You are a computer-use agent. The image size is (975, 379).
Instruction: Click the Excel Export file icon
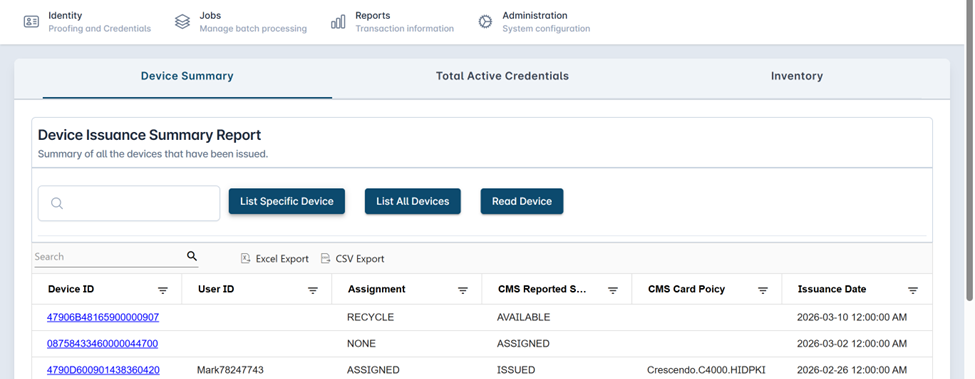[246, 258]
